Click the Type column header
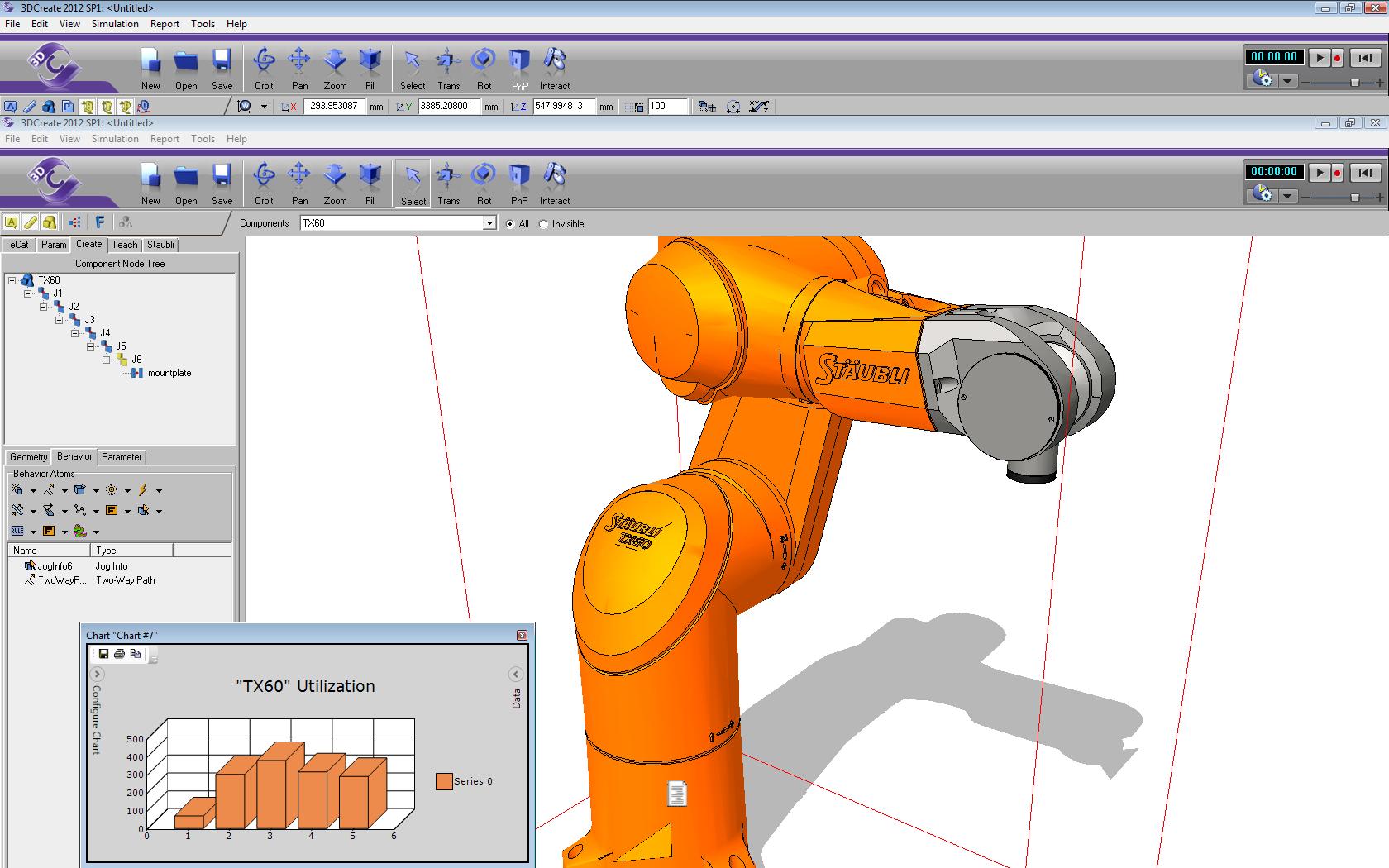Screen dimensions: 1389x868 131,550
